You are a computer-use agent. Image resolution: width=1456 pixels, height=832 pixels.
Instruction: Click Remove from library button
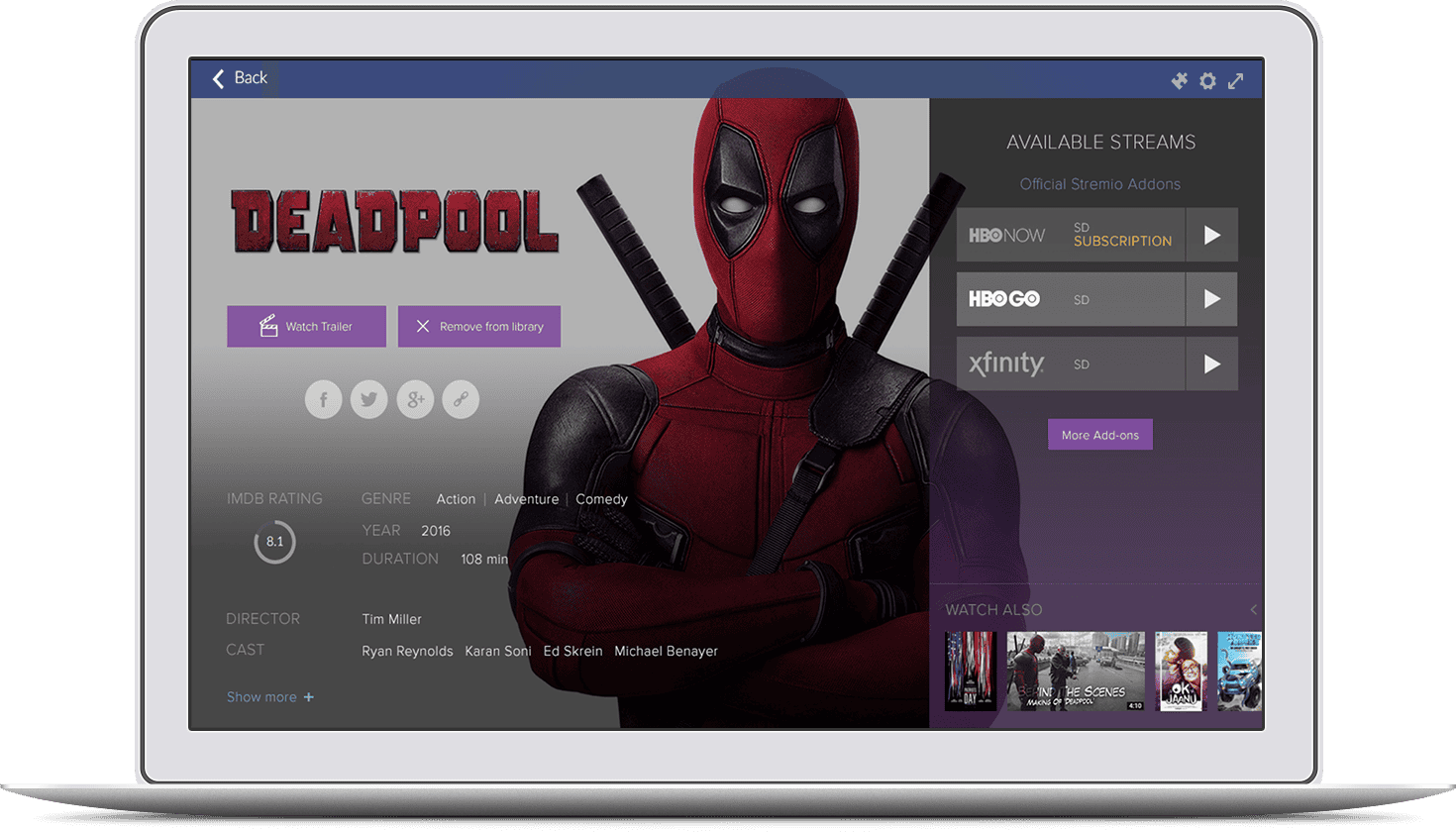[479, 326]
